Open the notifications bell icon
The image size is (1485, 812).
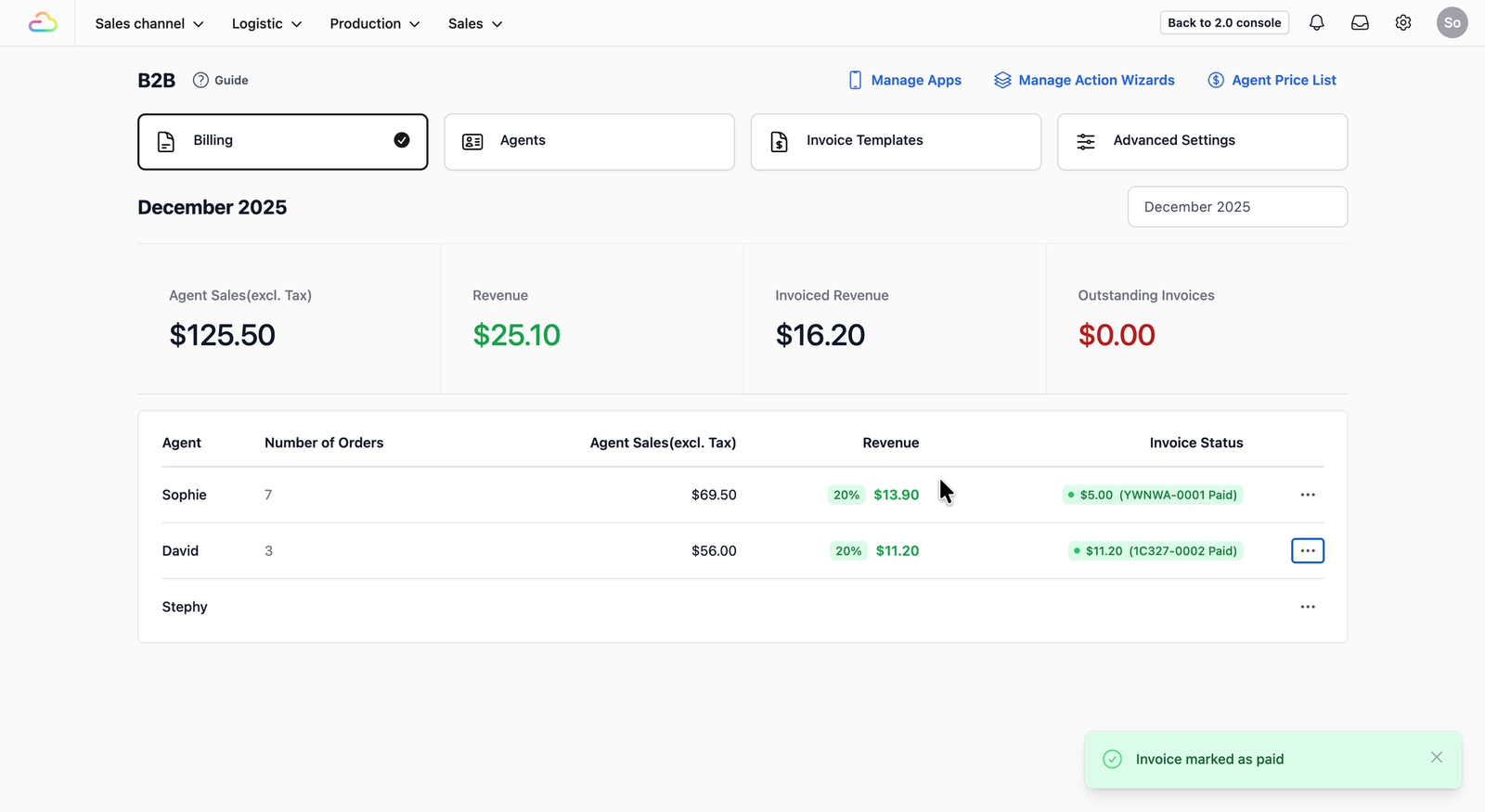point(1316,23)
